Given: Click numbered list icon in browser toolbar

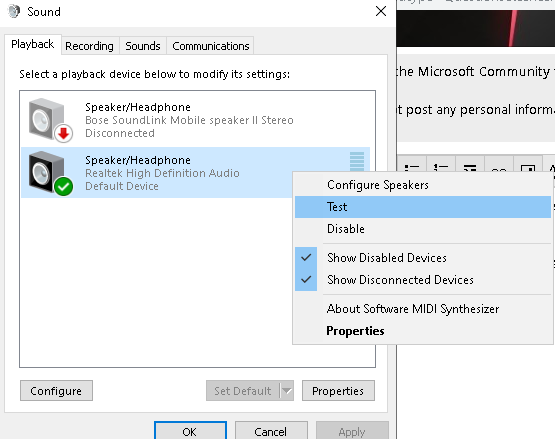Looking at the screenshot, I should tap(441, 168).
